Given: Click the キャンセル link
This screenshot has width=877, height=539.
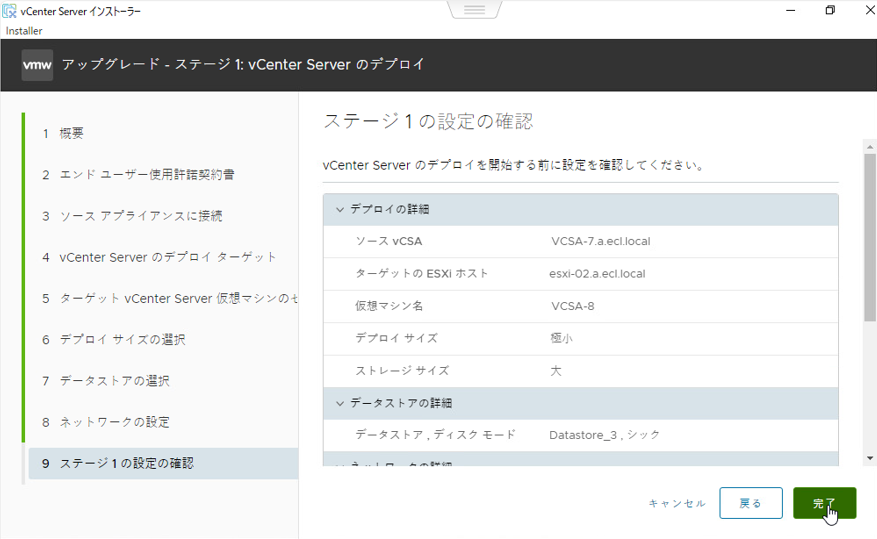Looking at the screenshot, I should coord(676,504).
